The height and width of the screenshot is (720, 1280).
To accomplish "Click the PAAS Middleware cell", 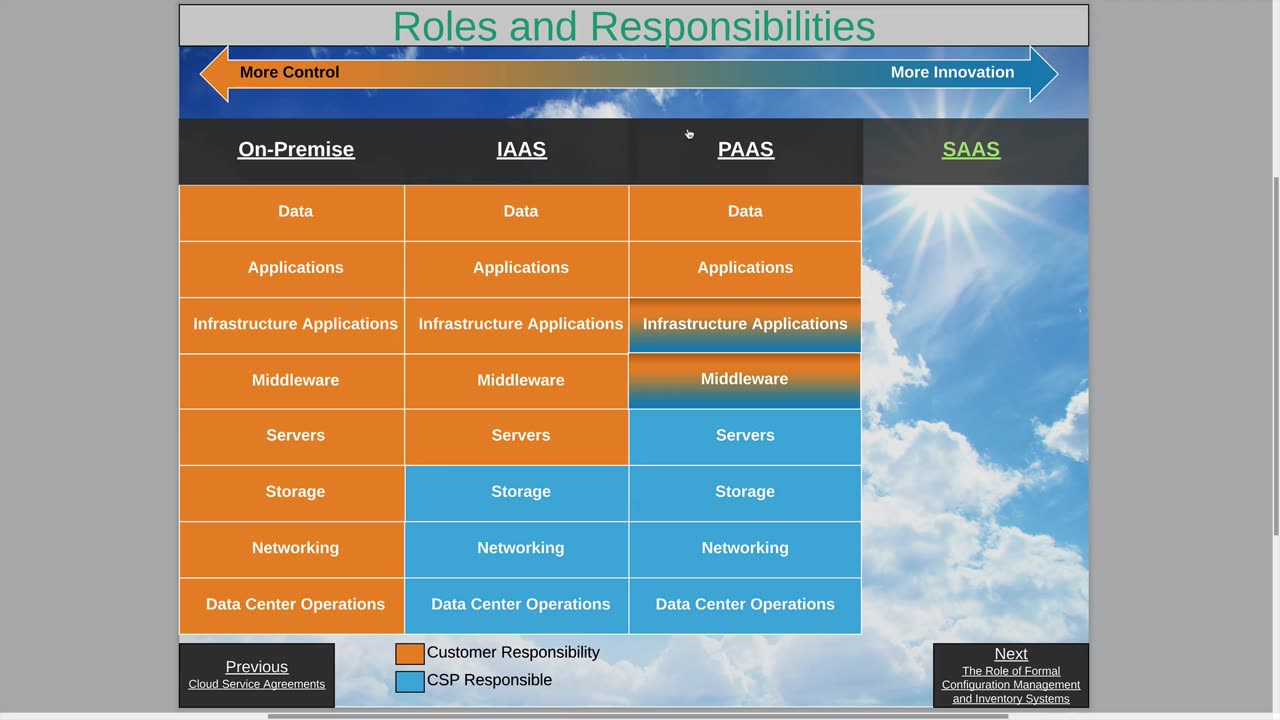I will tap(745, 380).
